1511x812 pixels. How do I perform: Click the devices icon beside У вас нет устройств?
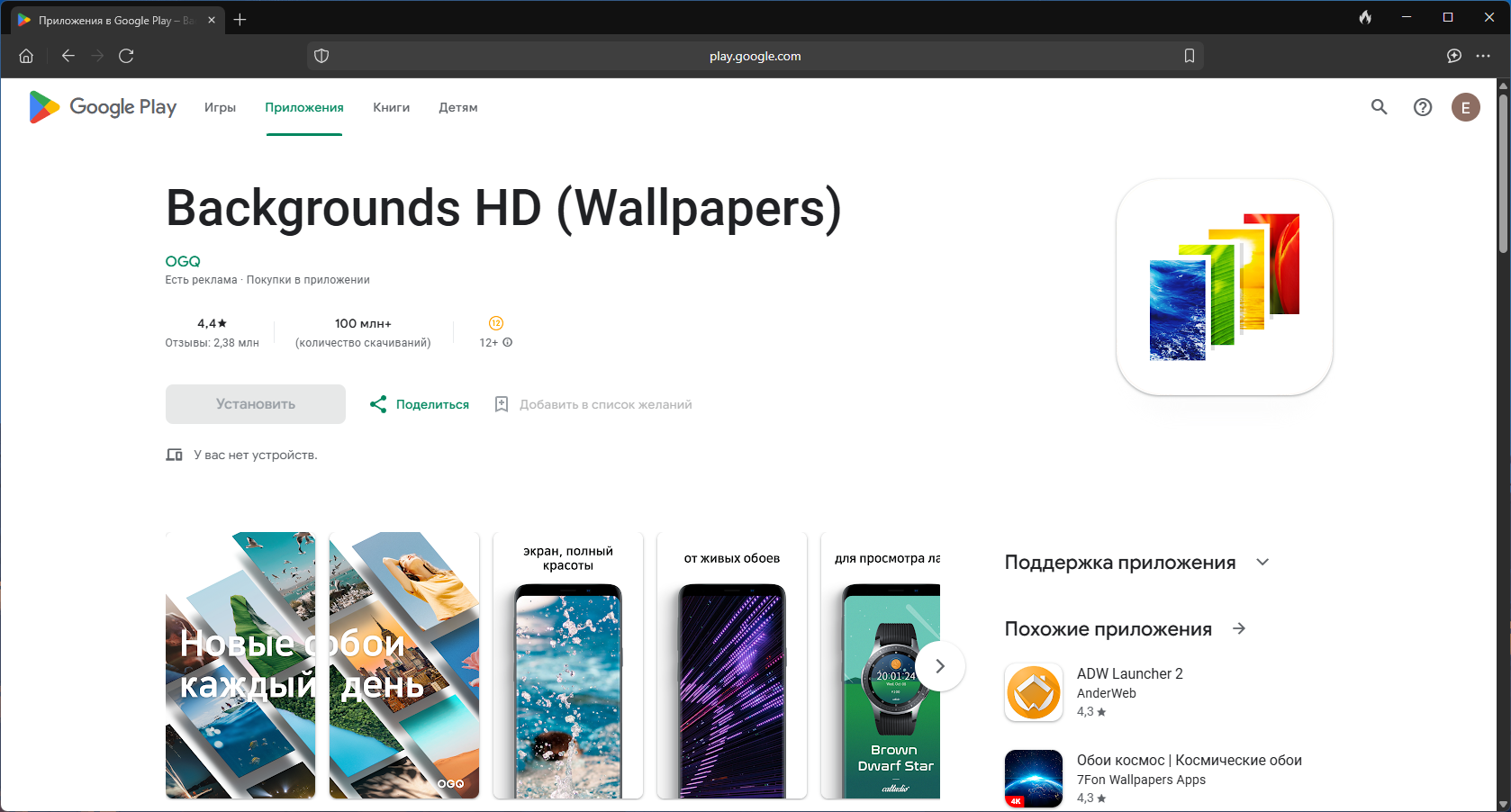click(x=174, y=455)
